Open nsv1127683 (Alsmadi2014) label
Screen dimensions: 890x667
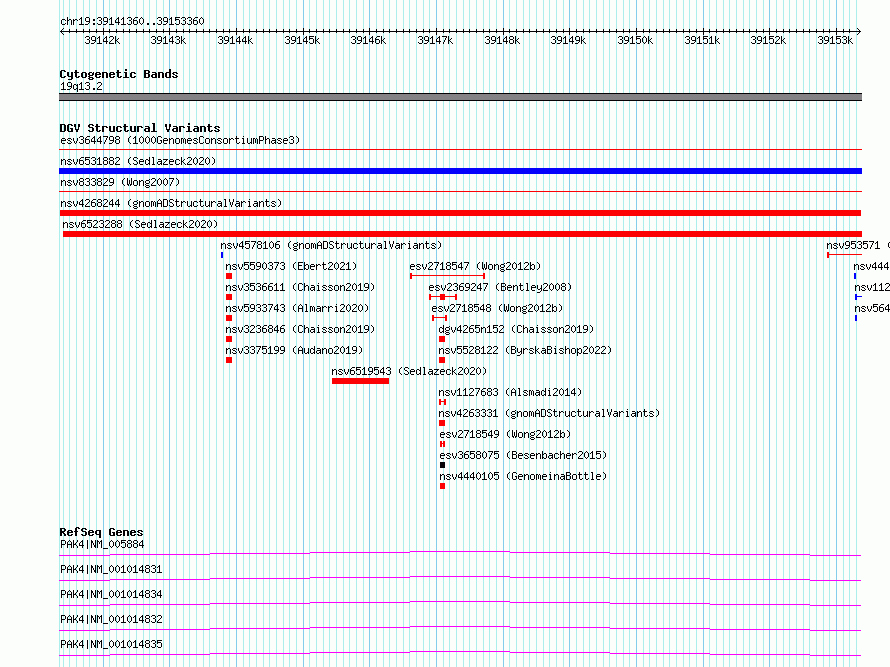[510, 392]
